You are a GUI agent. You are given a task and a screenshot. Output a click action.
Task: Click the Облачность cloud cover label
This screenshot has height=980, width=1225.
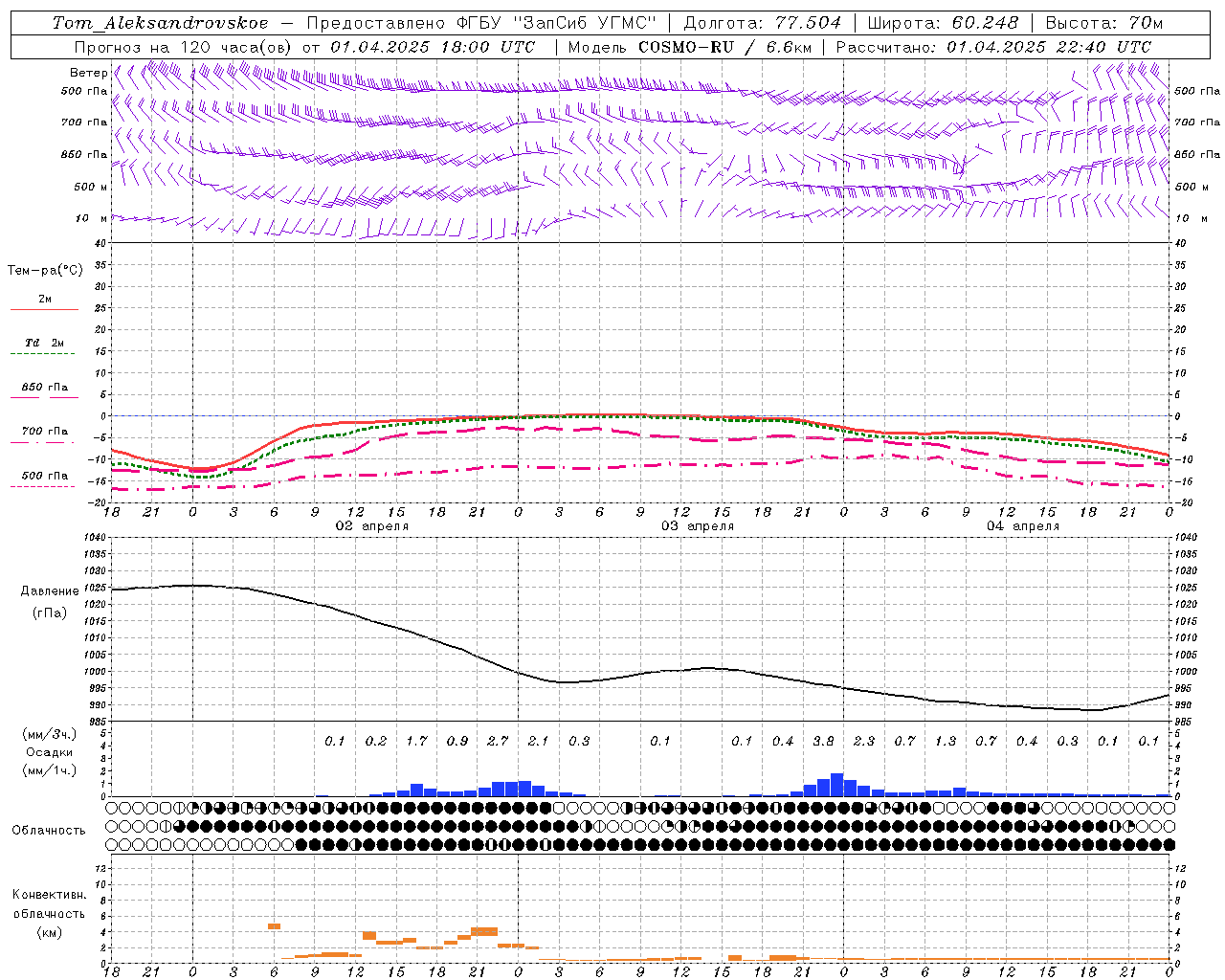pyautogui.click(x=49, y=830)
